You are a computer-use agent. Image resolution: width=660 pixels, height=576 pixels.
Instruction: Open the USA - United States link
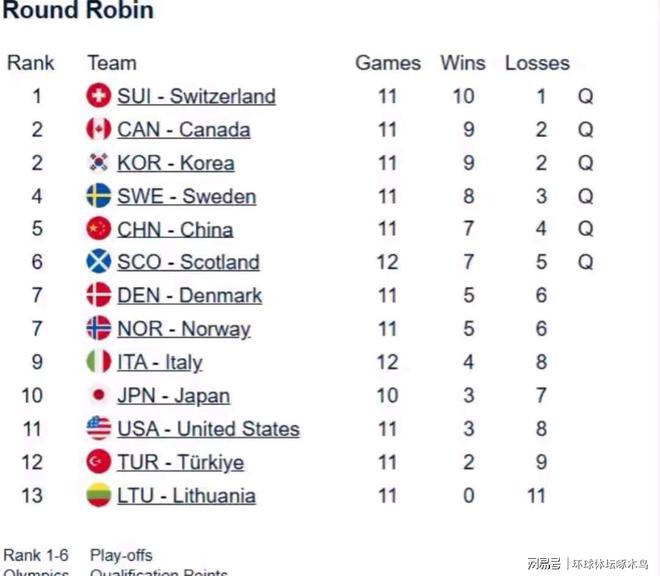[x=209, y=429]
